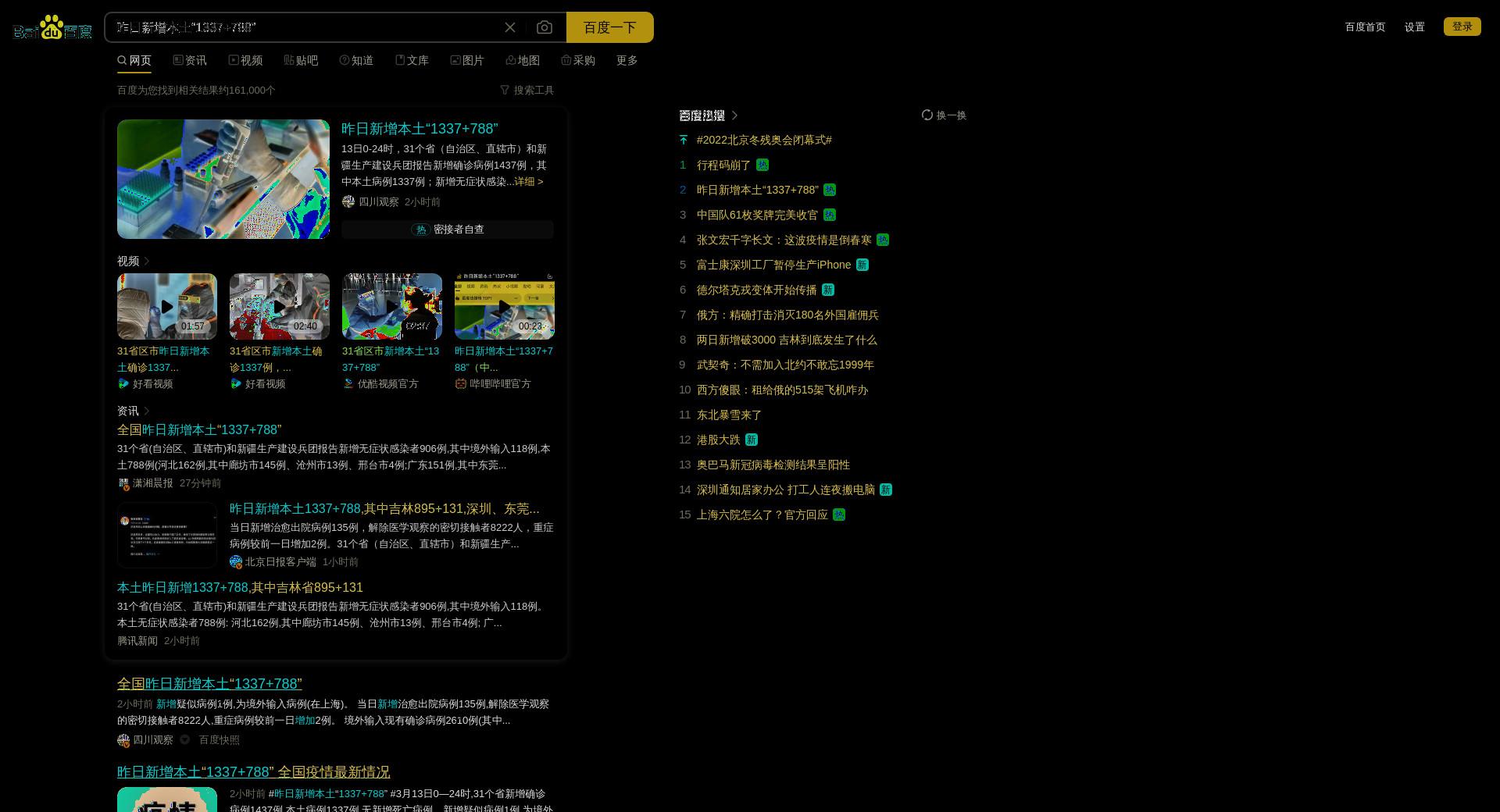Switch to the 贴吧 tab
1500x812 pixels.
(301, 60)
